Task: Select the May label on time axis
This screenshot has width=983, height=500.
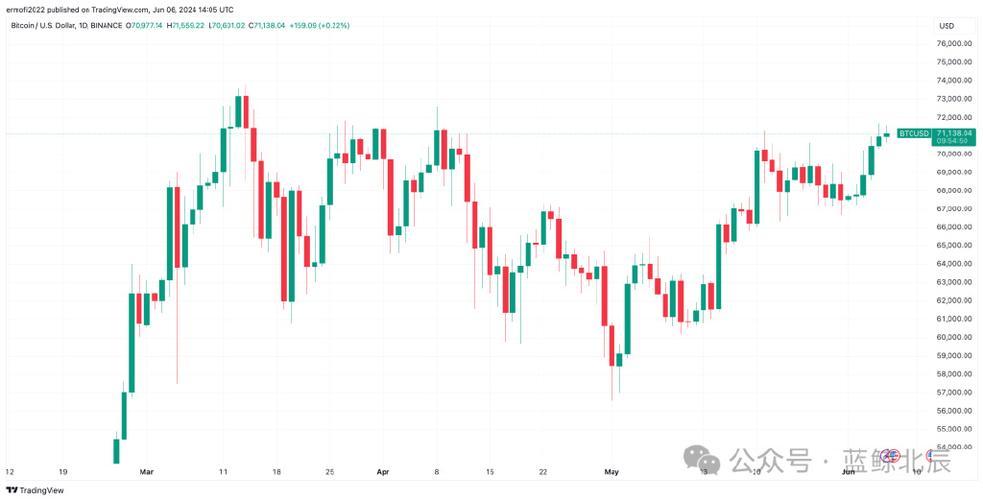Action: pyautogui.click(x=612, y=469)
